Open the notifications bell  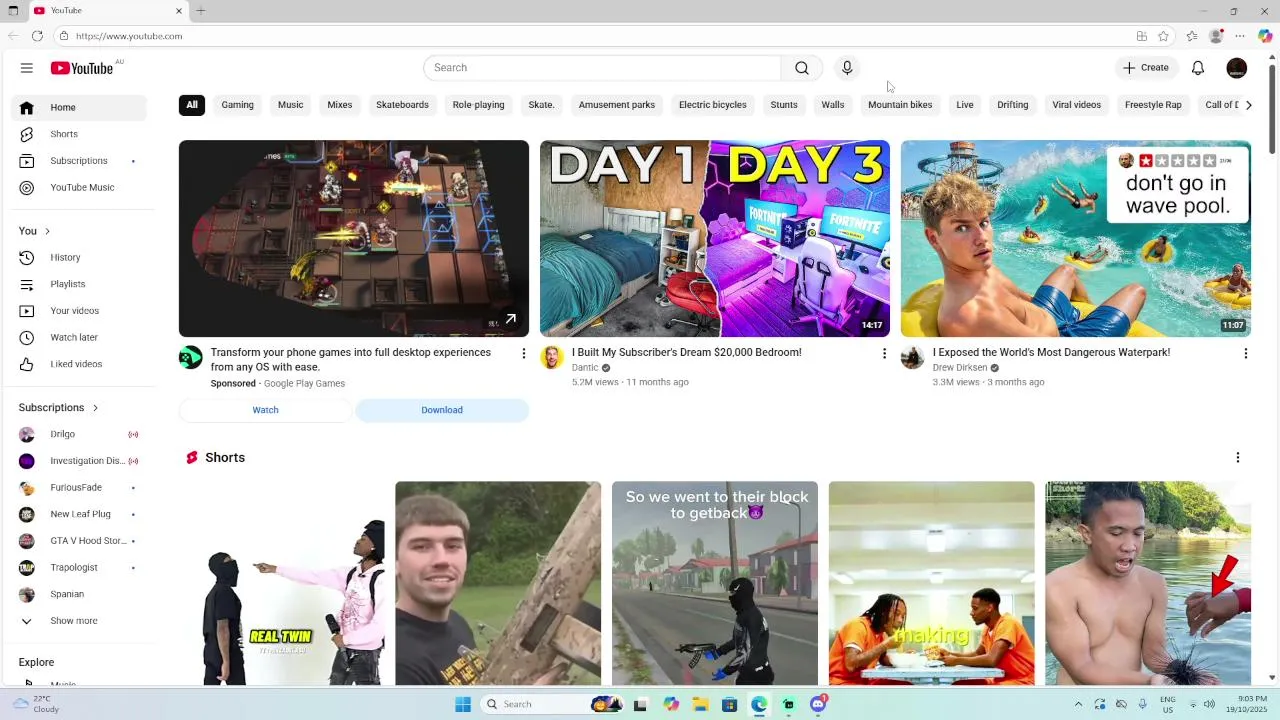click(1198, 68)
